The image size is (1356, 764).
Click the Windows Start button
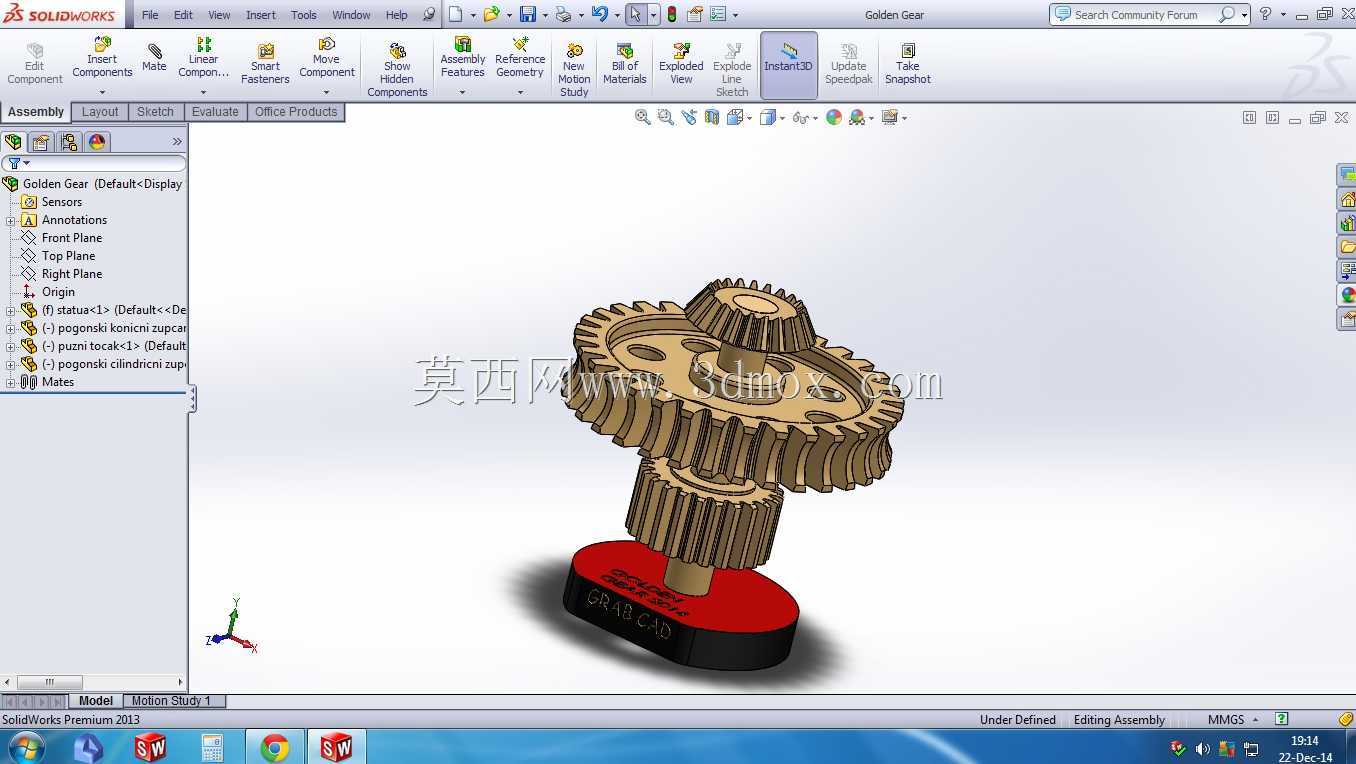(25, 747)
